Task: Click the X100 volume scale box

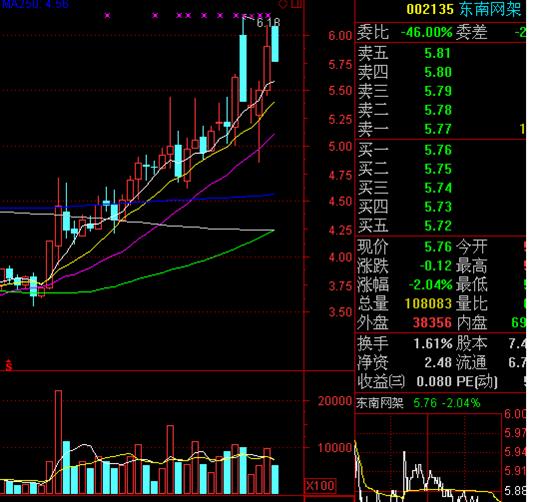Action: click(x=320, y=486)
